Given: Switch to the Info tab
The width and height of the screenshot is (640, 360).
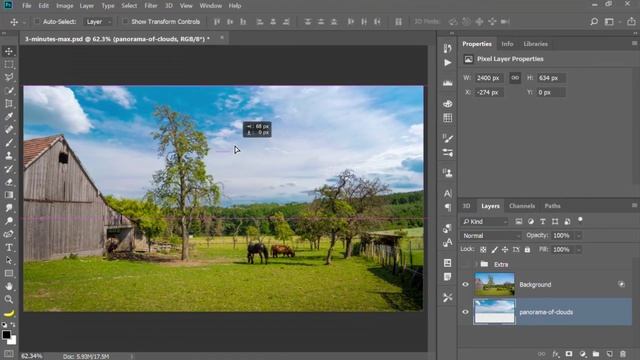Looking at the screenshot, I should coord(507,44).
